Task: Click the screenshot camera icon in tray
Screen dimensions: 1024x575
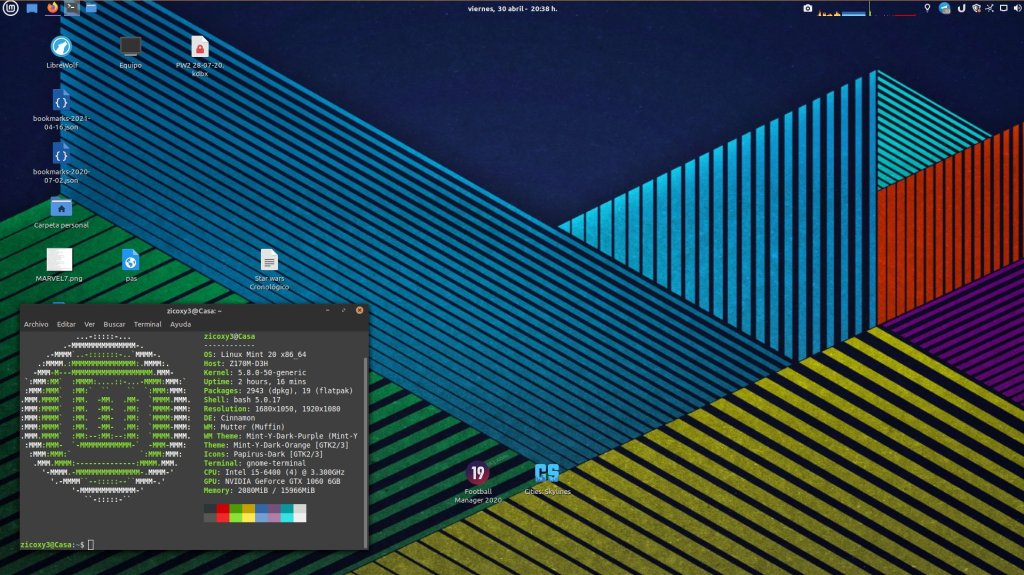Action: 807,9
